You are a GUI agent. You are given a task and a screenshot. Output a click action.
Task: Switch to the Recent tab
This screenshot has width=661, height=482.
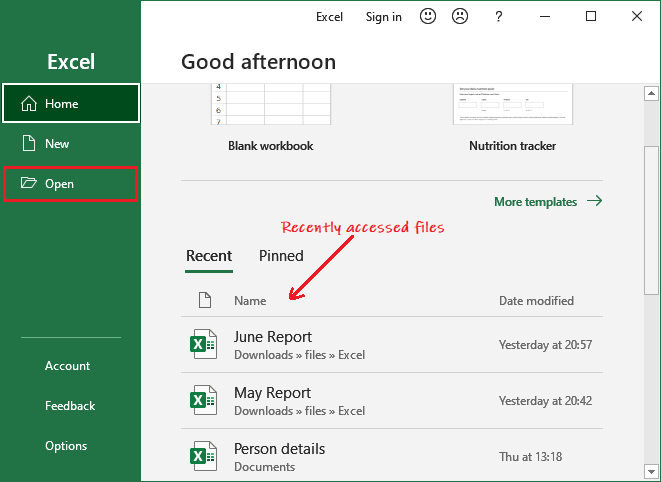[x=209, y=256]
